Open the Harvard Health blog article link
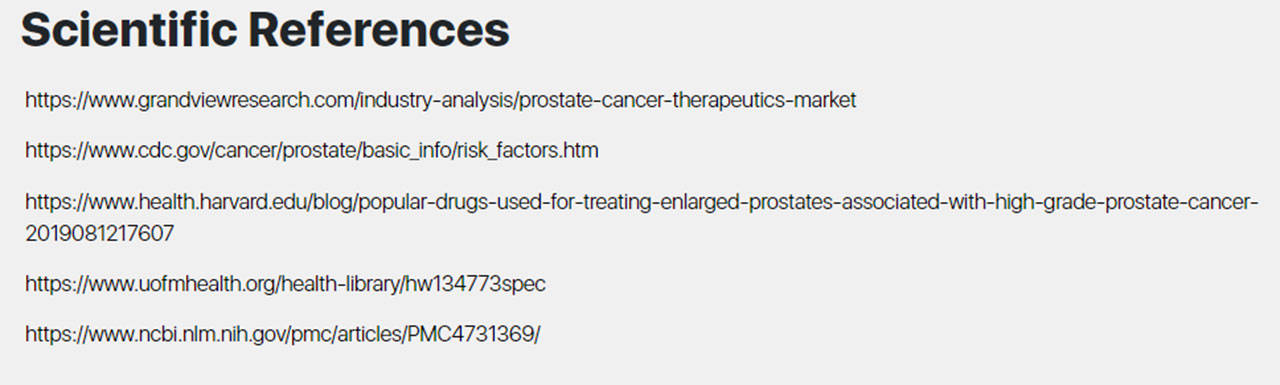This screenshot has width=1280, height=385. point(642,218)
